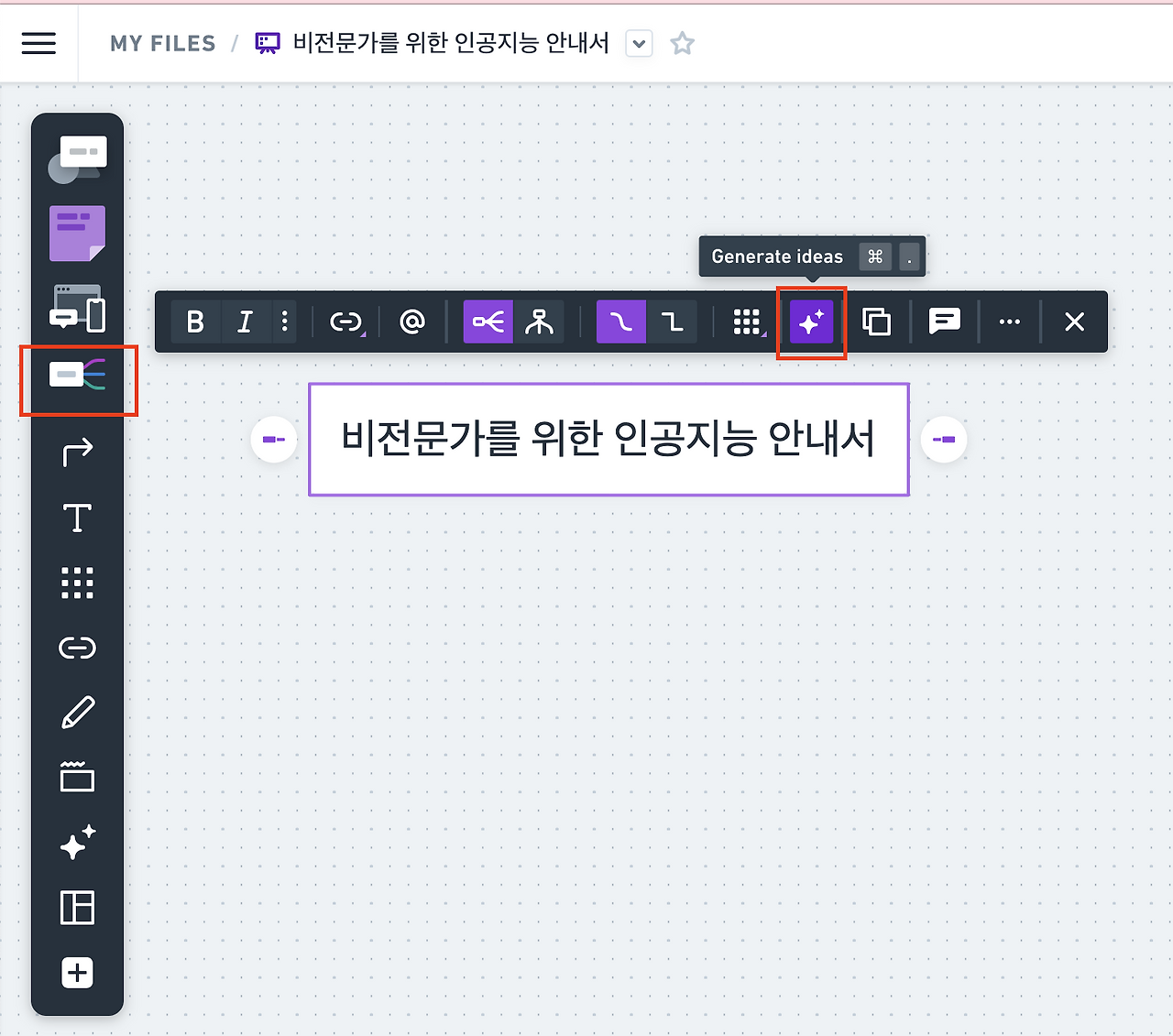Open the section tool
This screenshot has height=1036, width=1173.
pos(78,908)
